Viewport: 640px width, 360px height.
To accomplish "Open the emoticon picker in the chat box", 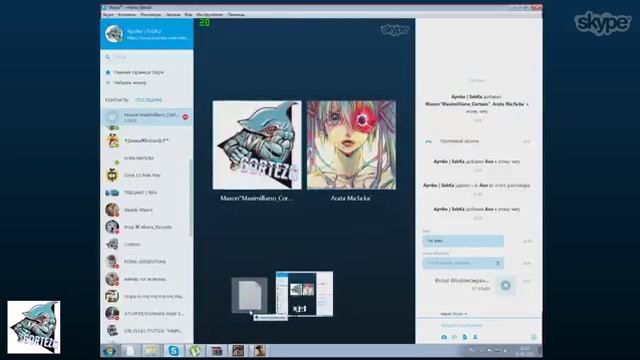I will click(533, 337).
